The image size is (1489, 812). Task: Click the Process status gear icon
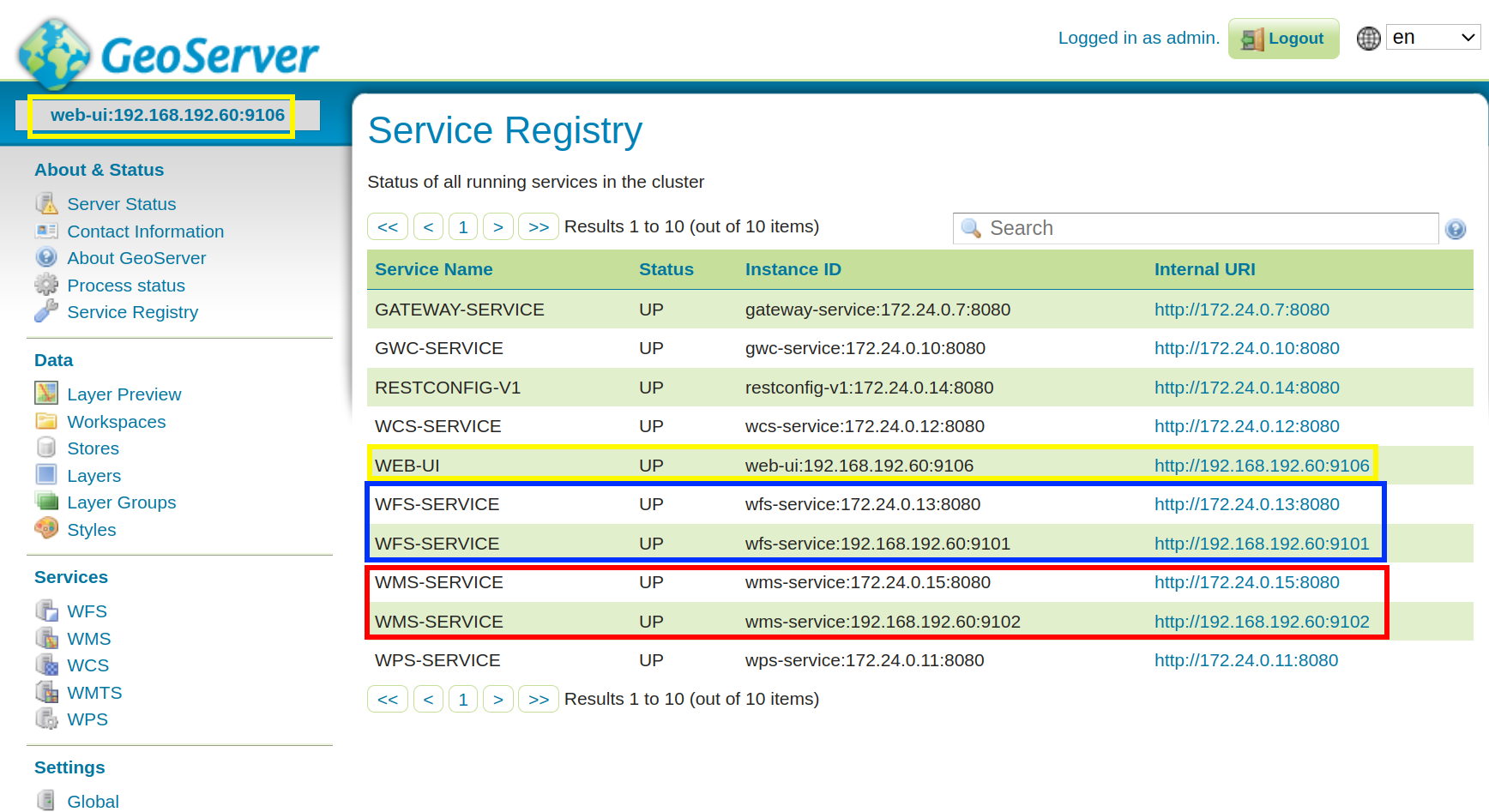[x=46, y=285]
